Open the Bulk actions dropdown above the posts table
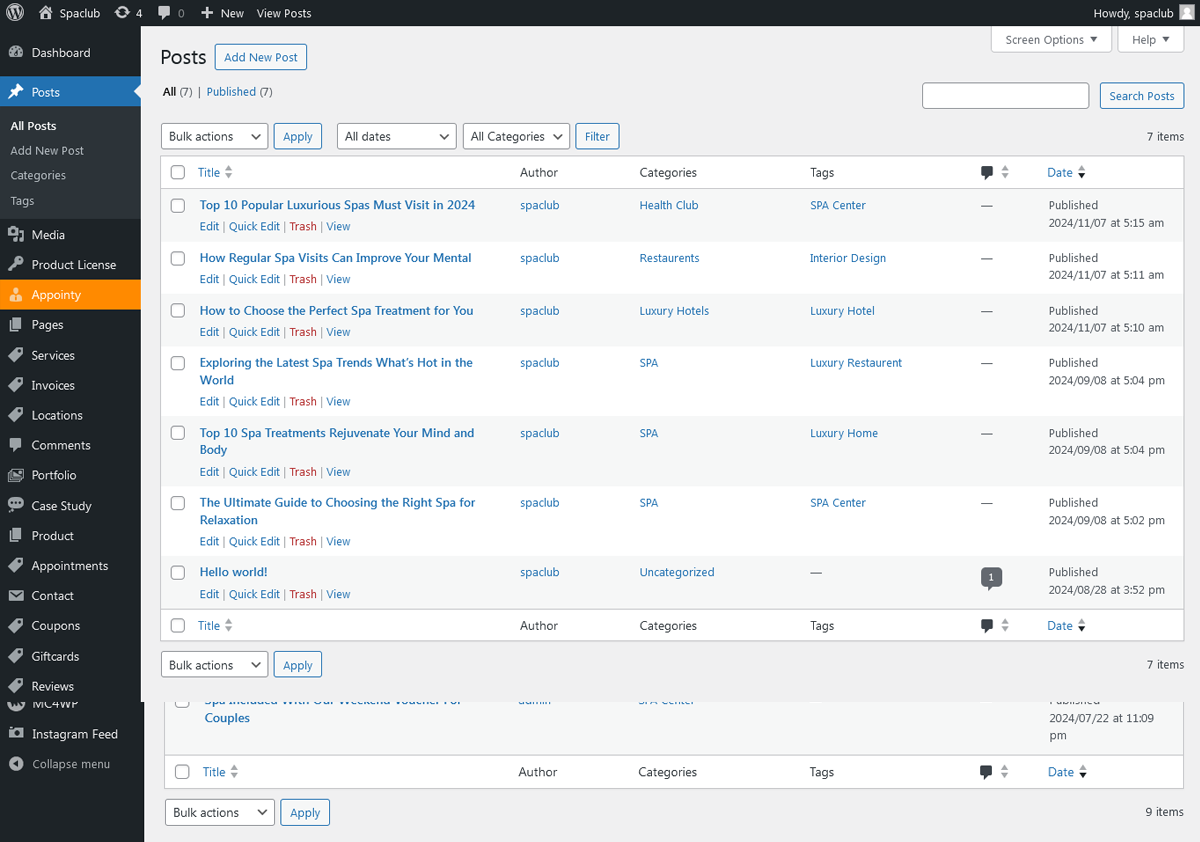 [x=214, y=137]
